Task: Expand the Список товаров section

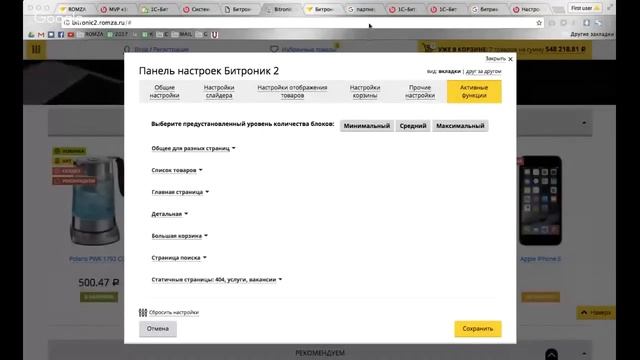Action: pos(177,170)
